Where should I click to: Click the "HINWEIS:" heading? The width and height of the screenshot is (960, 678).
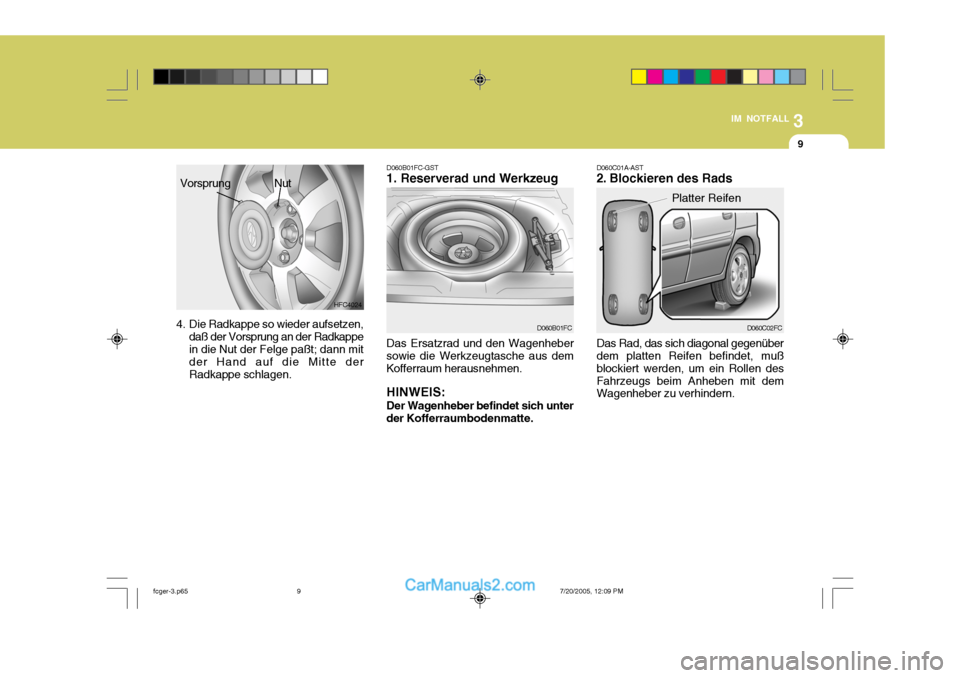tap(416, 392)
